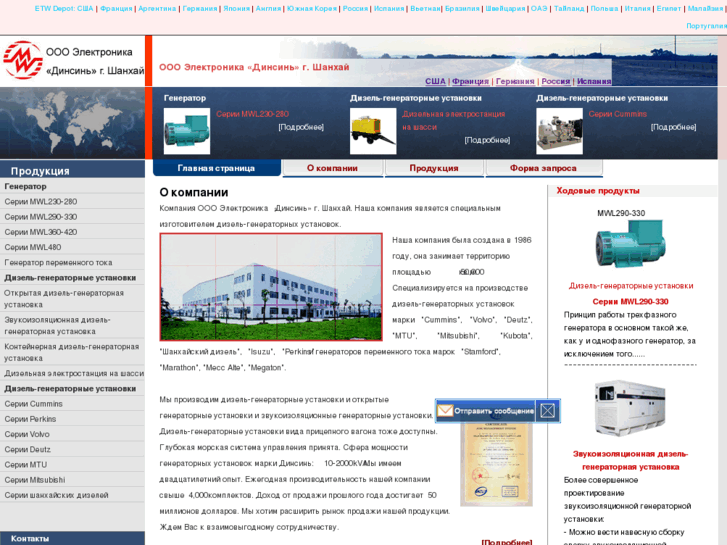Click Таиланд in top depot list
The width and height of the screenshot is (727, 545).
569,8
